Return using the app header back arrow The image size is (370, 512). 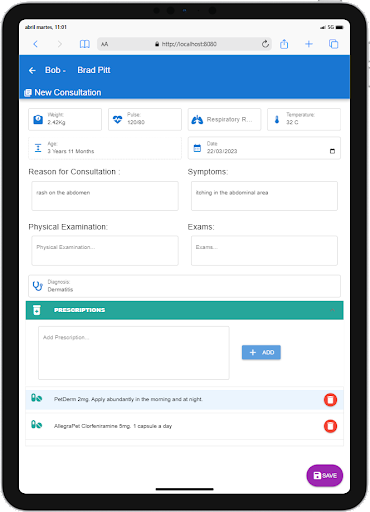(x=32, y=70)
